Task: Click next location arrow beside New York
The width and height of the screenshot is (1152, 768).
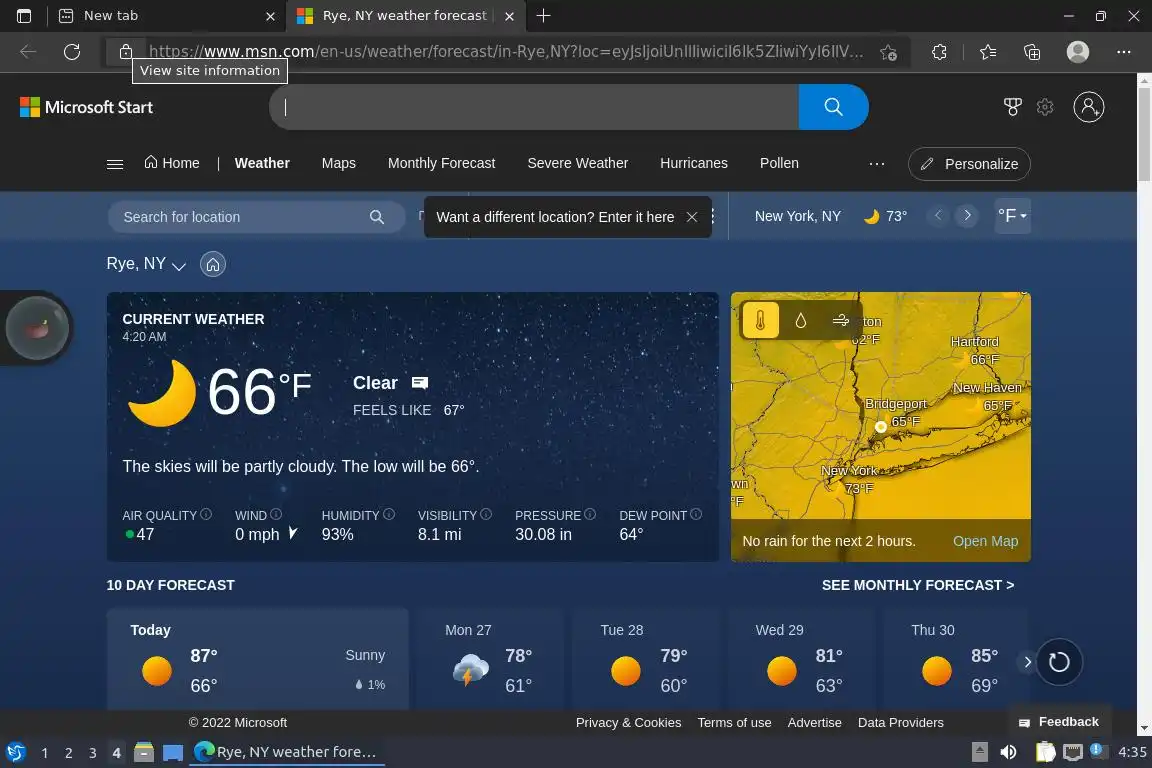Action: coord(967,216)
